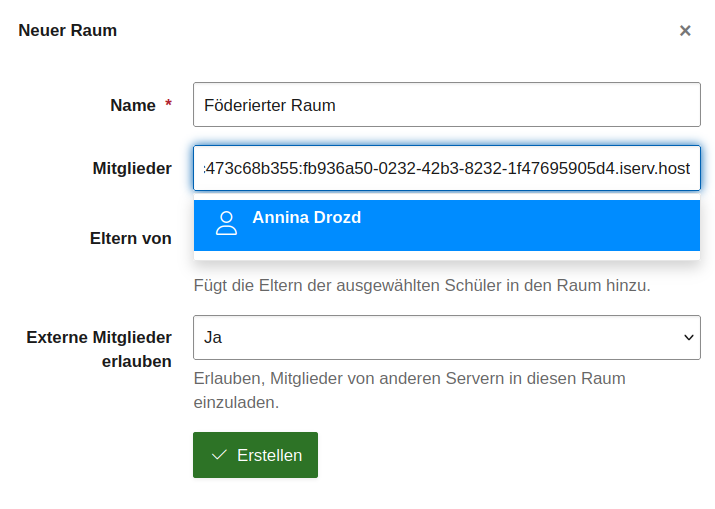This screenshot has width=715, height=509.
Task: Click the Eltern von label
Action: [130, 238]
